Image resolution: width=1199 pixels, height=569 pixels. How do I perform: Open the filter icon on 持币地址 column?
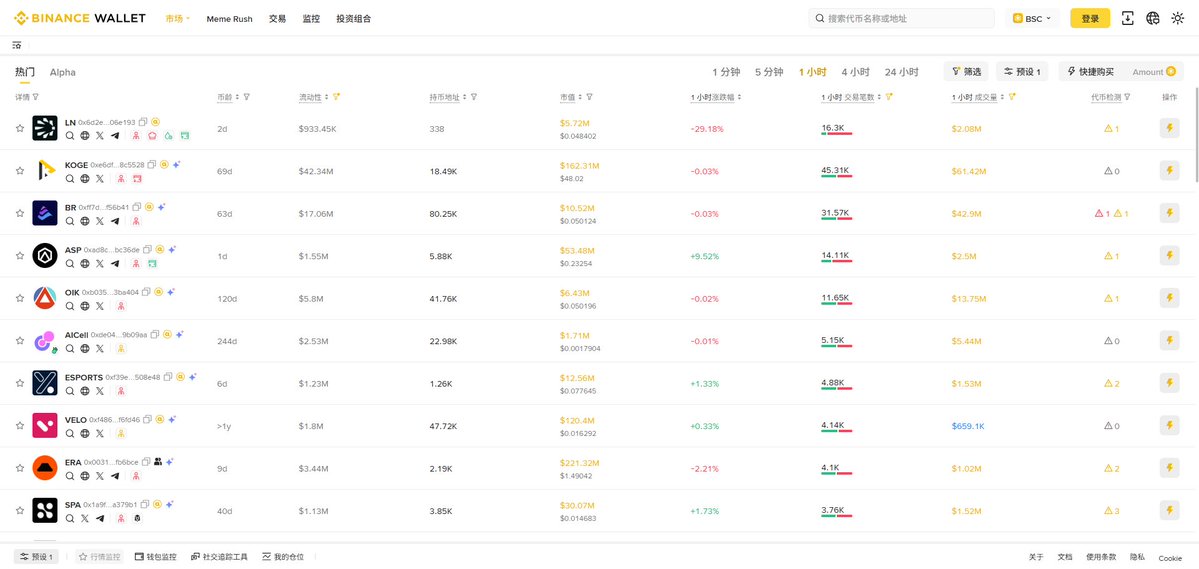pos(474,97)
